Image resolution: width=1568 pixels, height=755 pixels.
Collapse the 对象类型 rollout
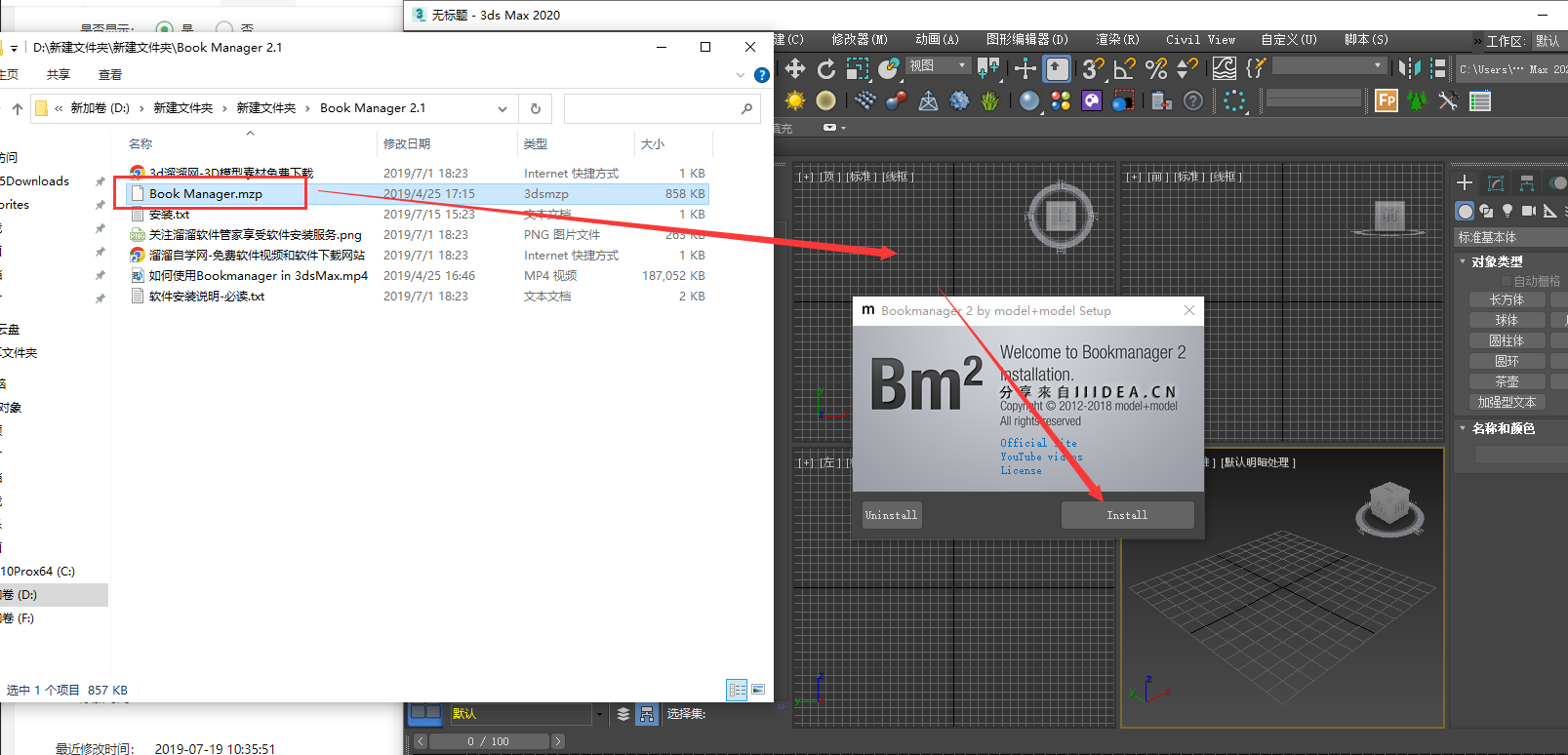point(1463,261)
